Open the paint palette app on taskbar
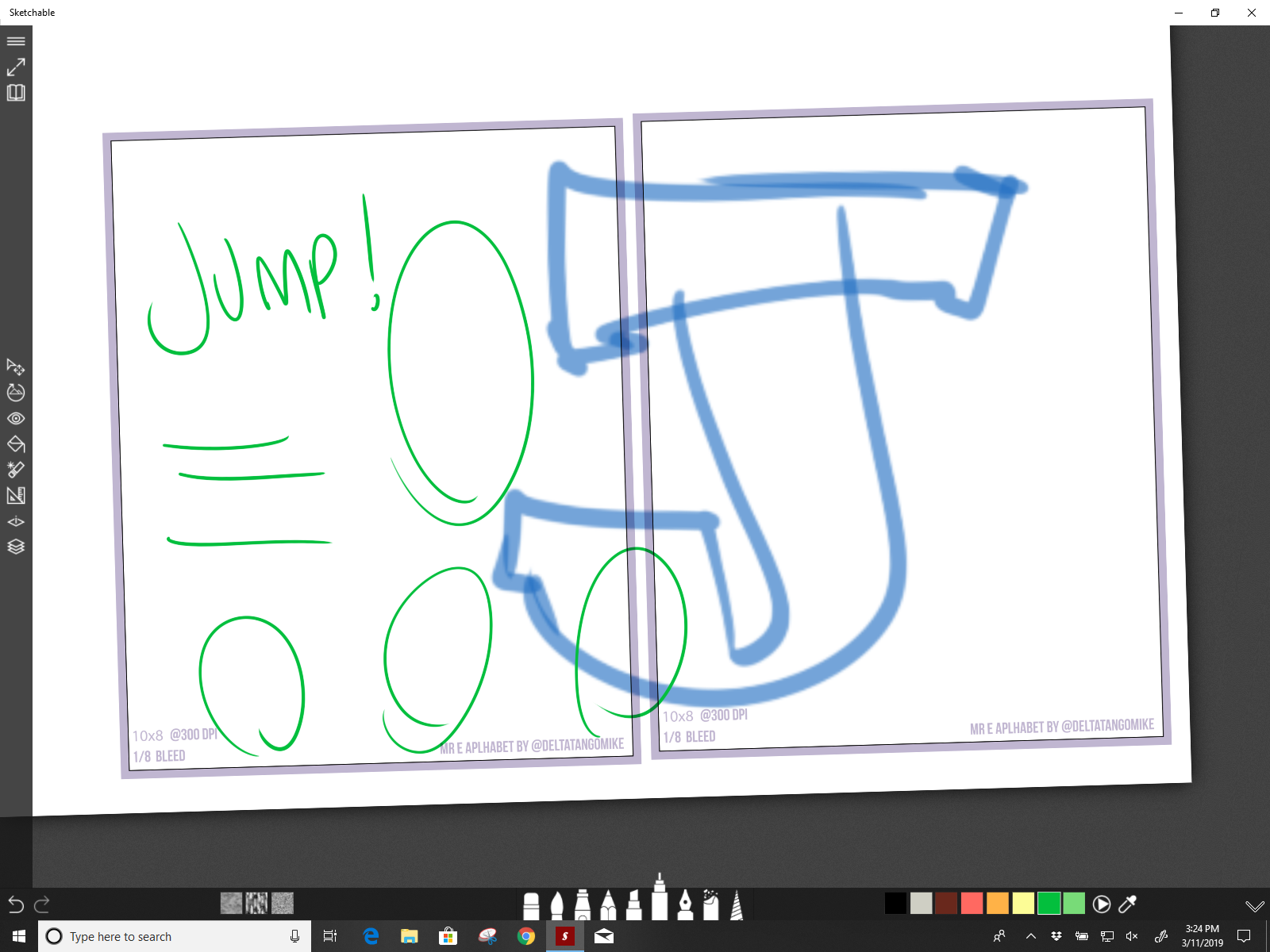 (487, 936)
